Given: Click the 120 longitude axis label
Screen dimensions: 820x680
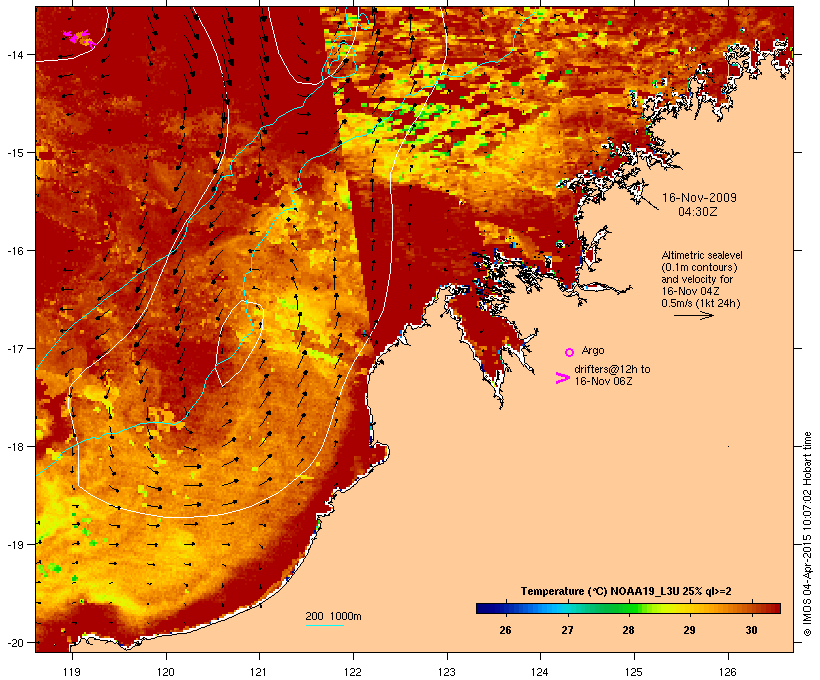Looking at the screenshot, I should [166, 672].
